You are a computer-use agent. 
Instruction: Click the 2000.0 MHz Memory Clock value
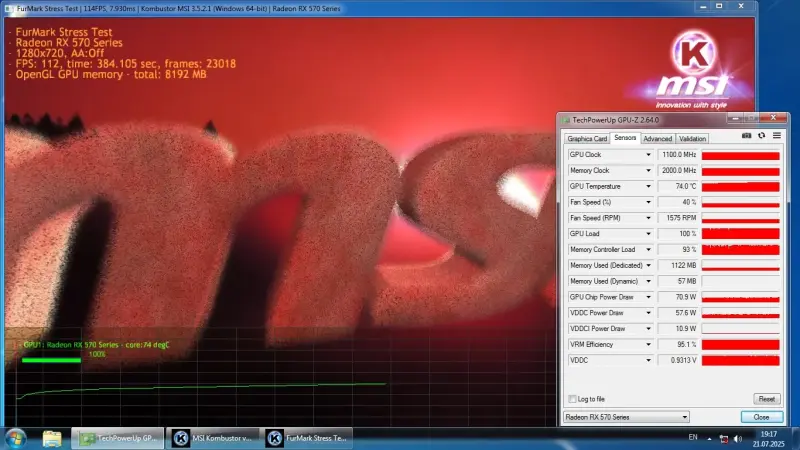678,170
